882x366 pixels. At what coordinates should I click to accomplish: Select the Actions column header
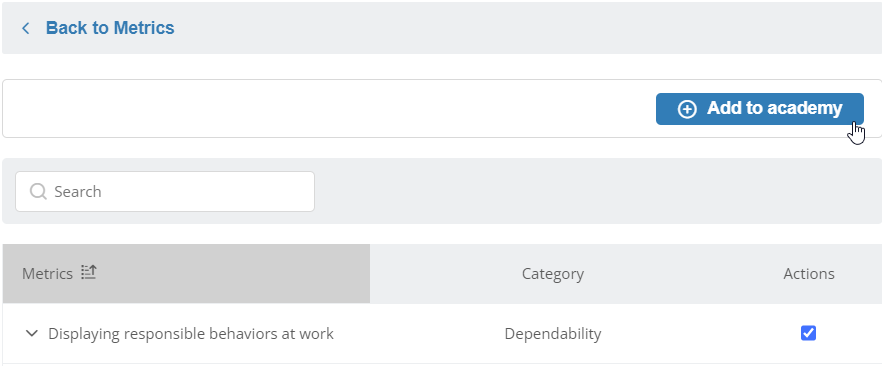pos(809,274)
